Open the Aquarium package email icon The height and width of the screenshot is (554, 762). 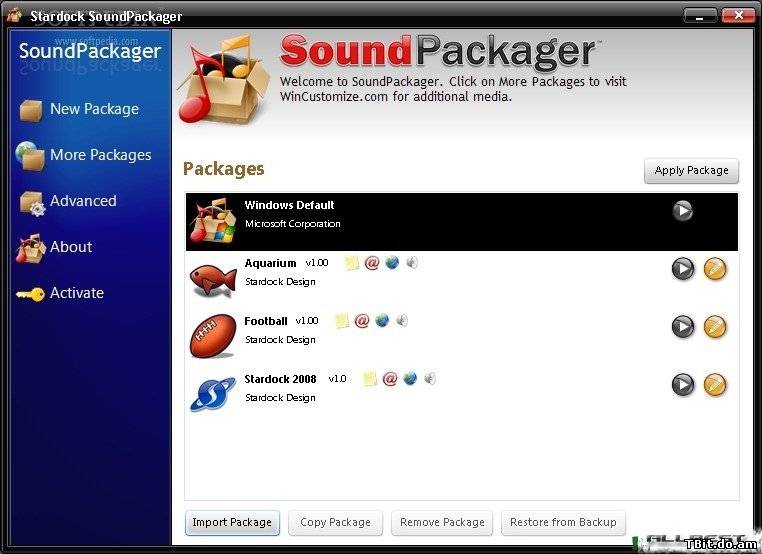[x=372, y=263]
